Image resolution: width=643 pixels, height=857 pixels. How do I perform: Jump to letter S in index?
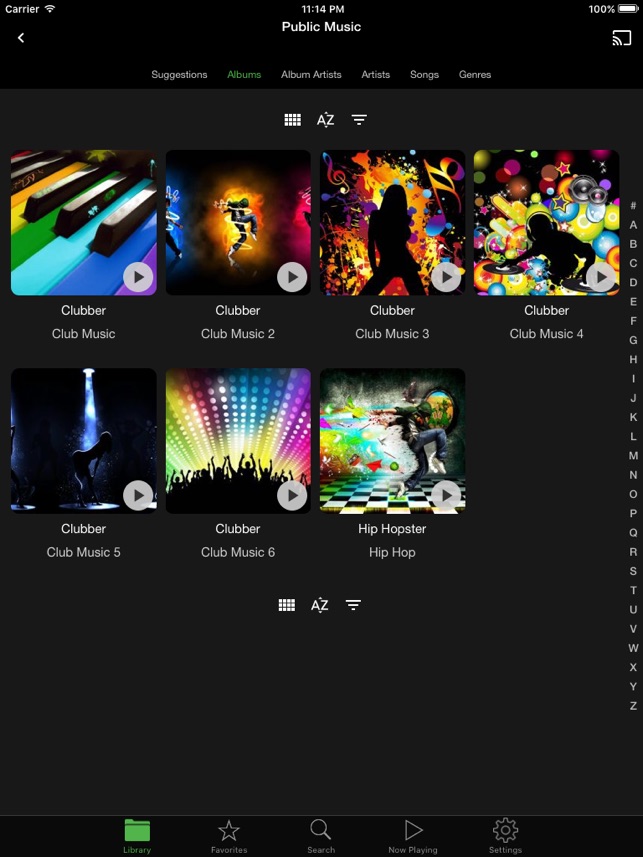tap(633, 571)
